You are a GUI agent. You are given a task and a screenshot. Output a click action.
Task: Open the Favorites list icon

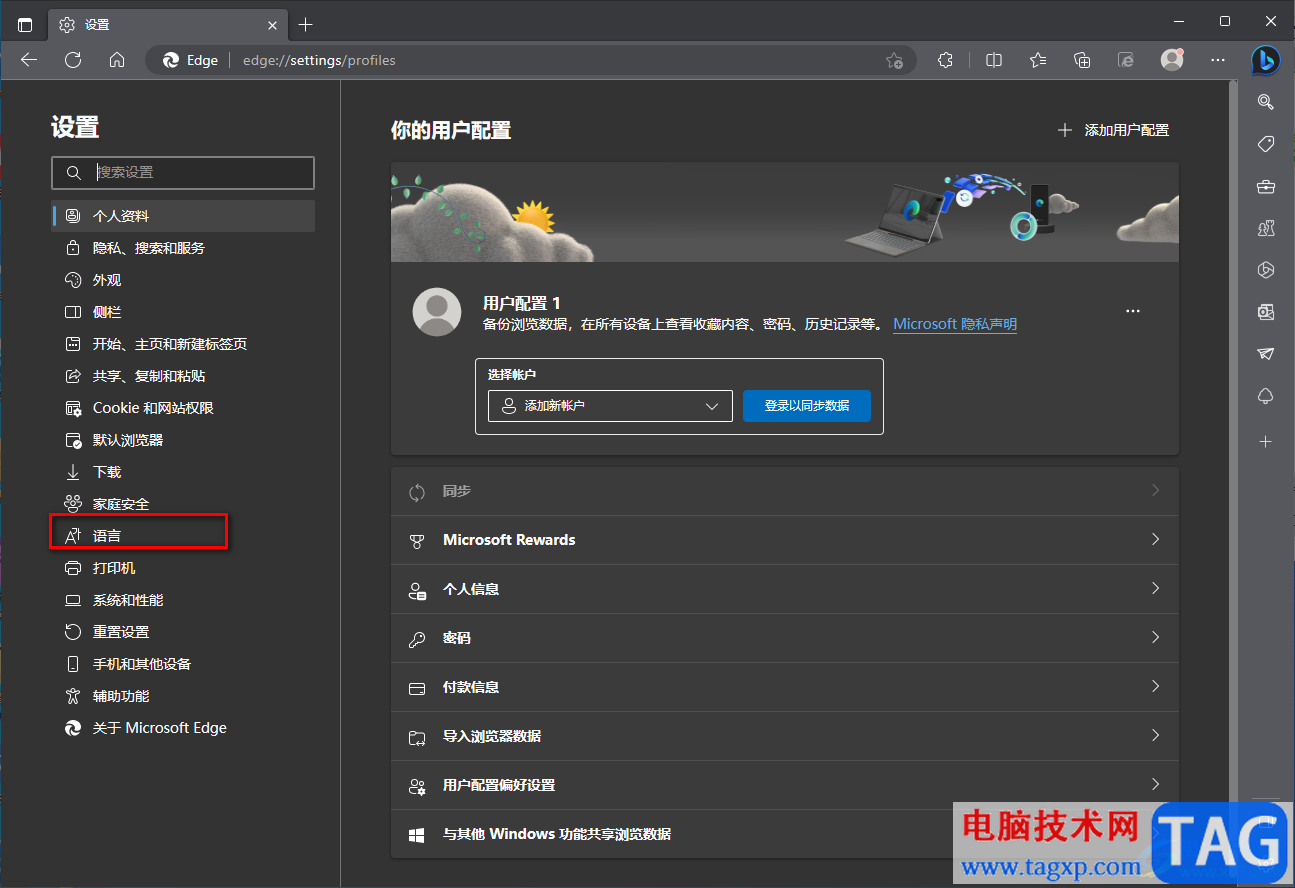1038,60
